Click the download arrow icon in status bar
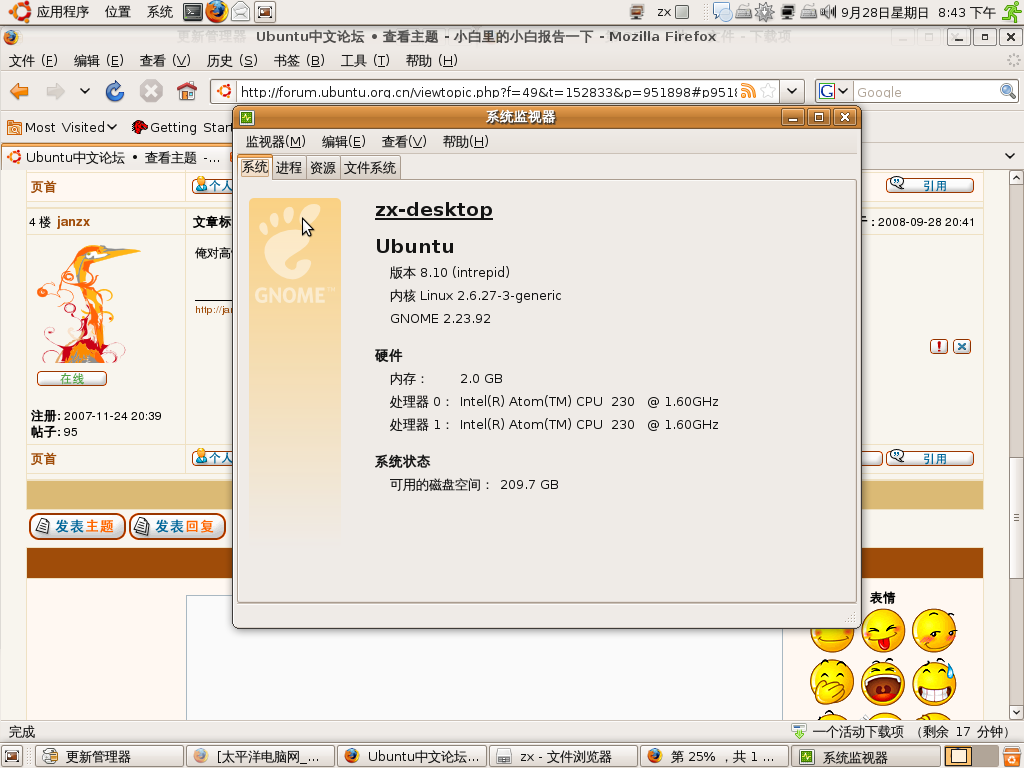The height and width of the screenshot is (768, 1024). tap(798, 731)
